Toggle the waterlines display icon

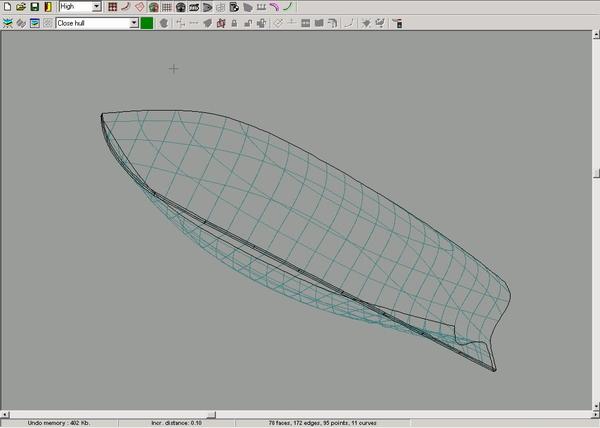click(x=207, y=7)
